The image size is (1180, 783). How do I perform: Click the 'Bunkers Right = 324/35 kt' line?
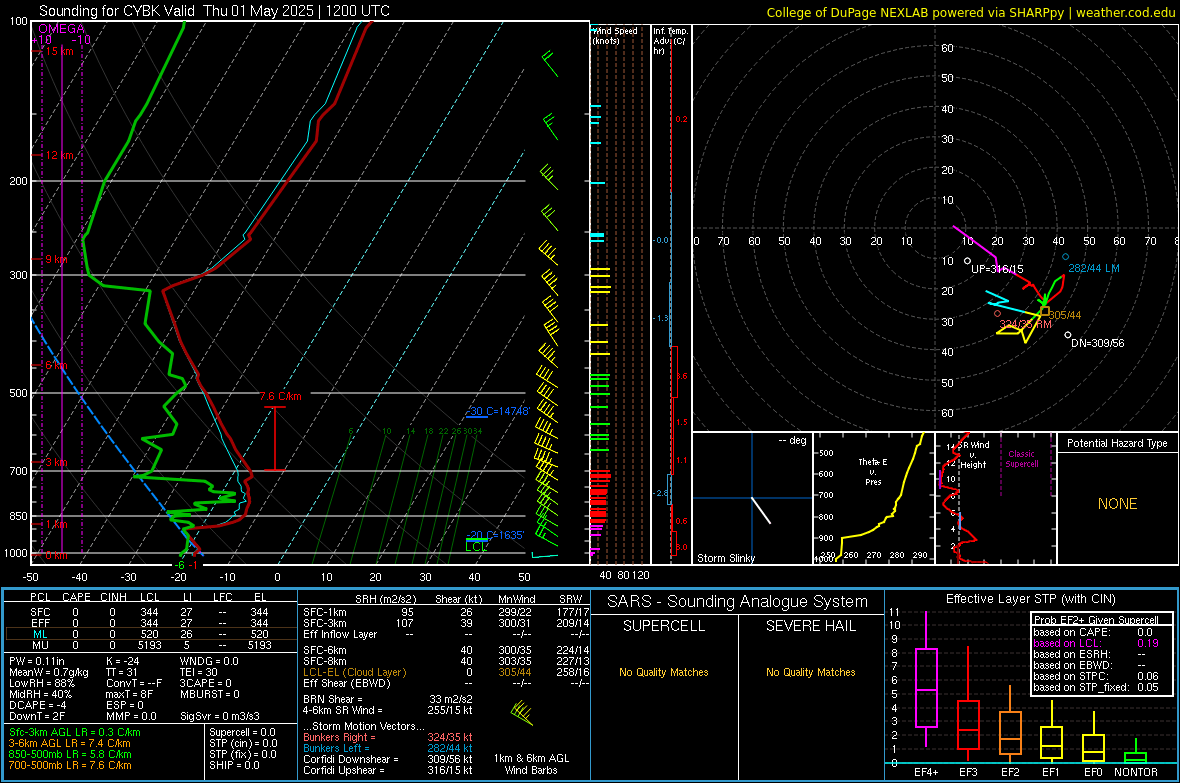tap(388, 738)
